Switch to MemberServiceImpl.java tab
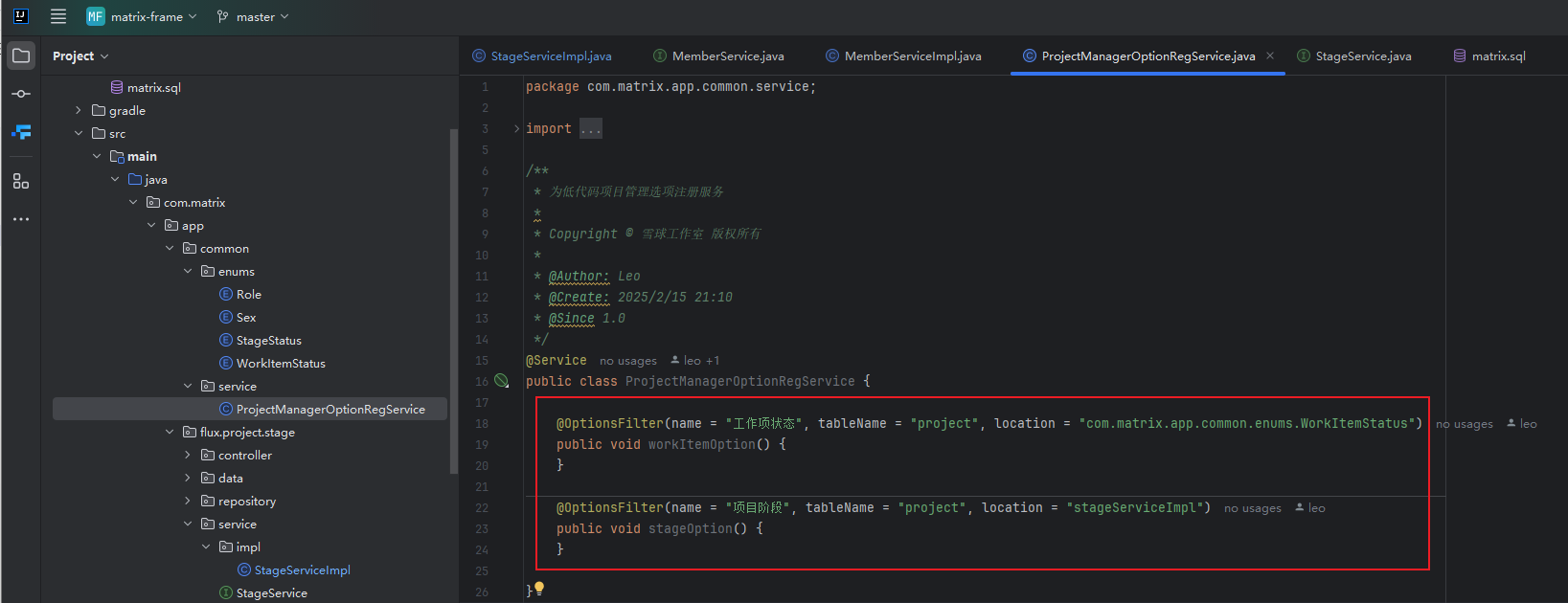Image resolution: width=1568 pixels, height=603 pixels. (903, 56)
